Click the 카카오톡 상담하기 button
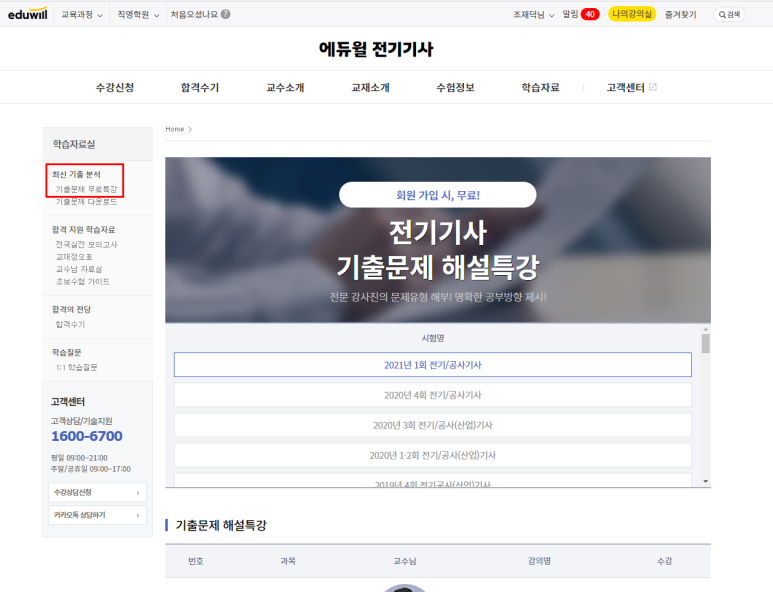This screenshot has height=592, width=773. [x=98, y=515]
